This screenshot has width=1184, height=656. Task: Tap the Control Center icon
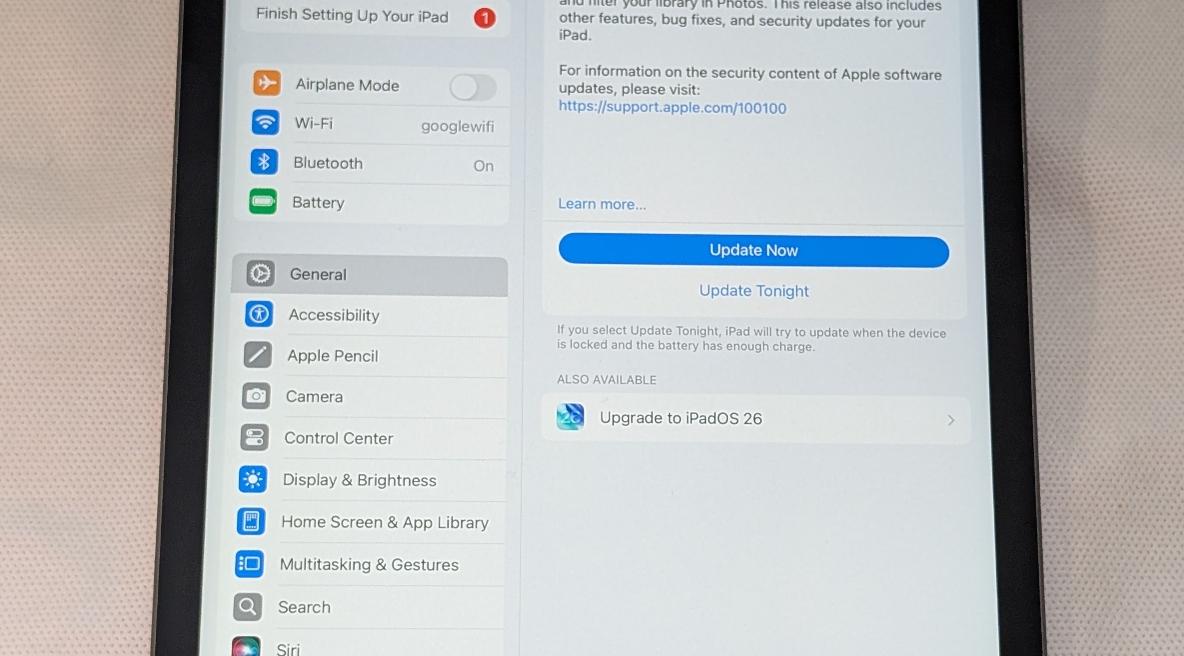(x=254, y=437)
